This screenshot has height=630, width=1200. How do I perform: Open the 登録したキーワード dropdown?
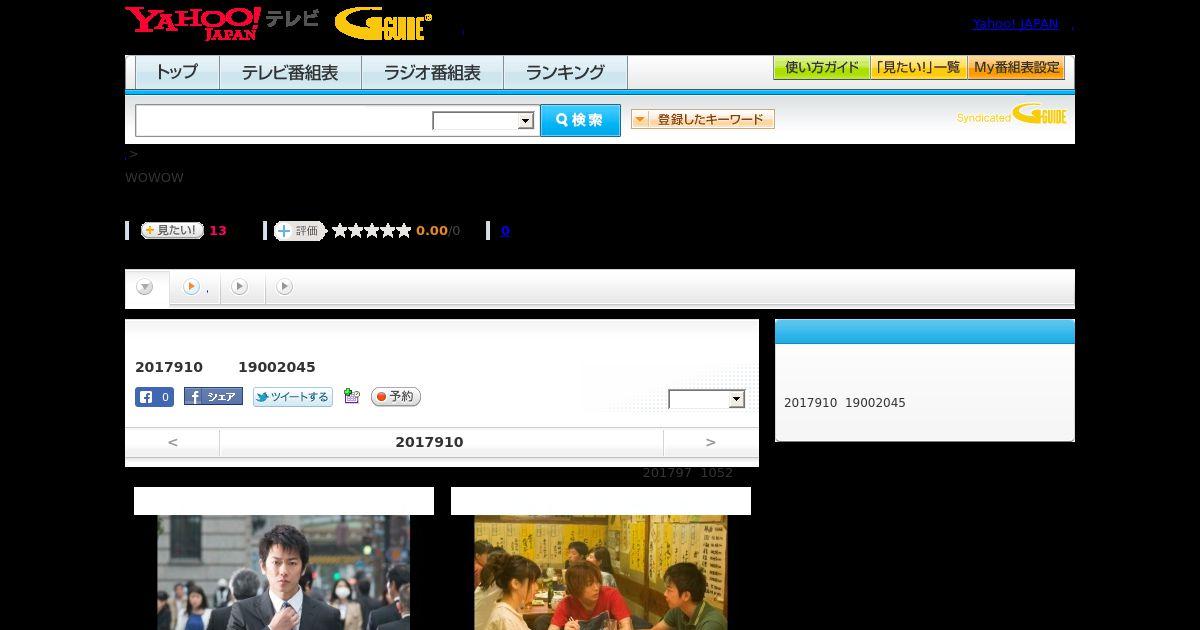pos(703,119)
